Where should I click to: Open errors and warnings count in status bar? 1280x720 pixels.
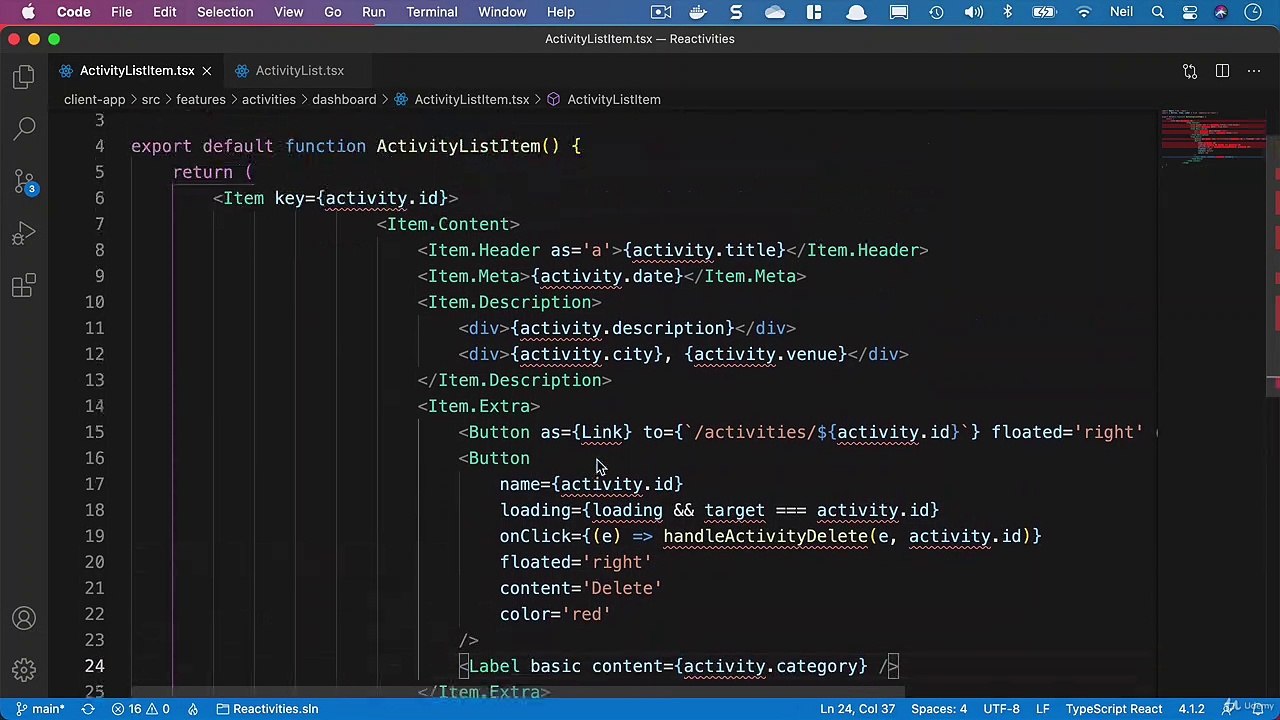(x=140, y=709)
